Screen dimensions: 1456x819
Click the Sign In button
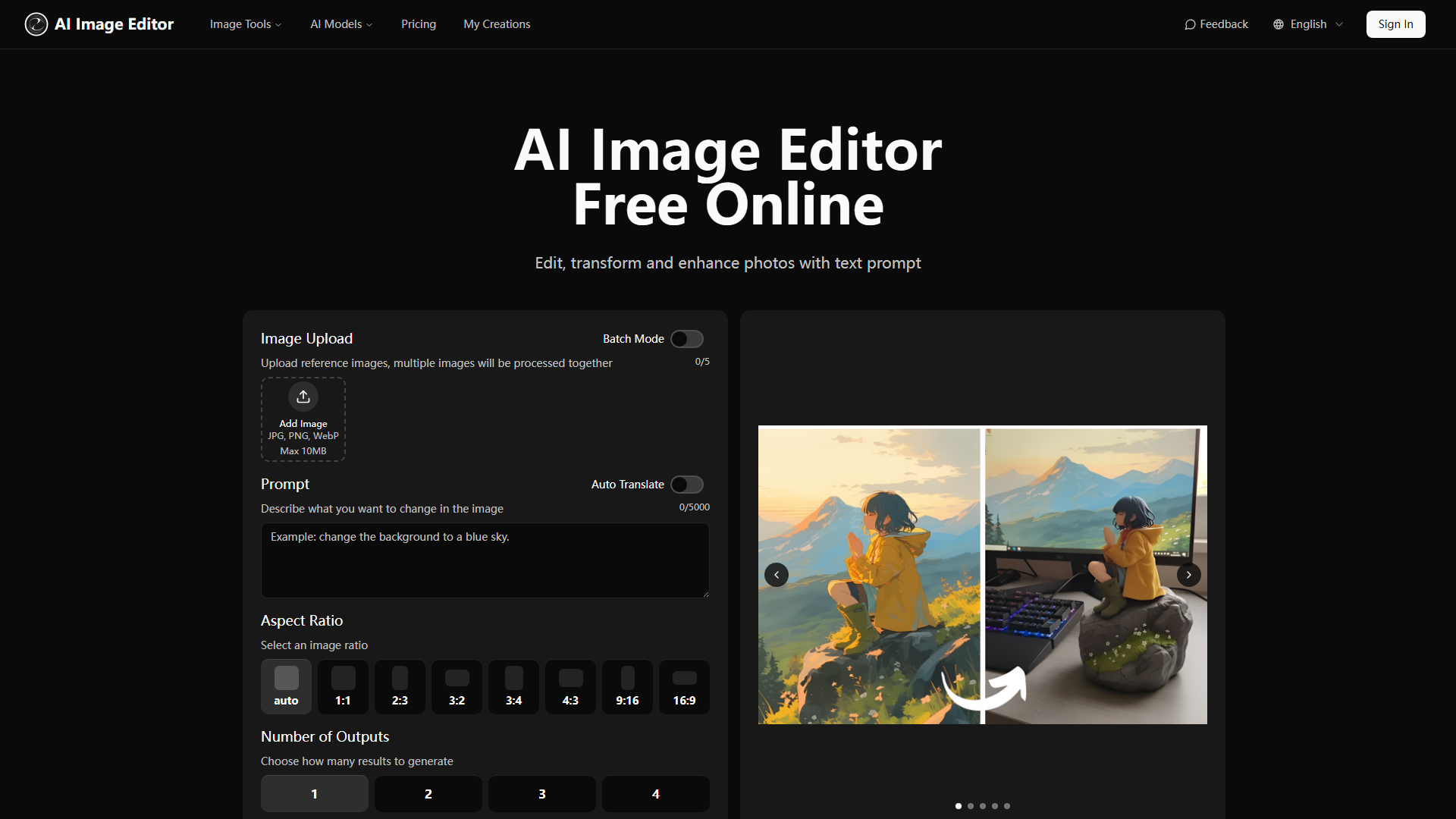click(1395, 24)
